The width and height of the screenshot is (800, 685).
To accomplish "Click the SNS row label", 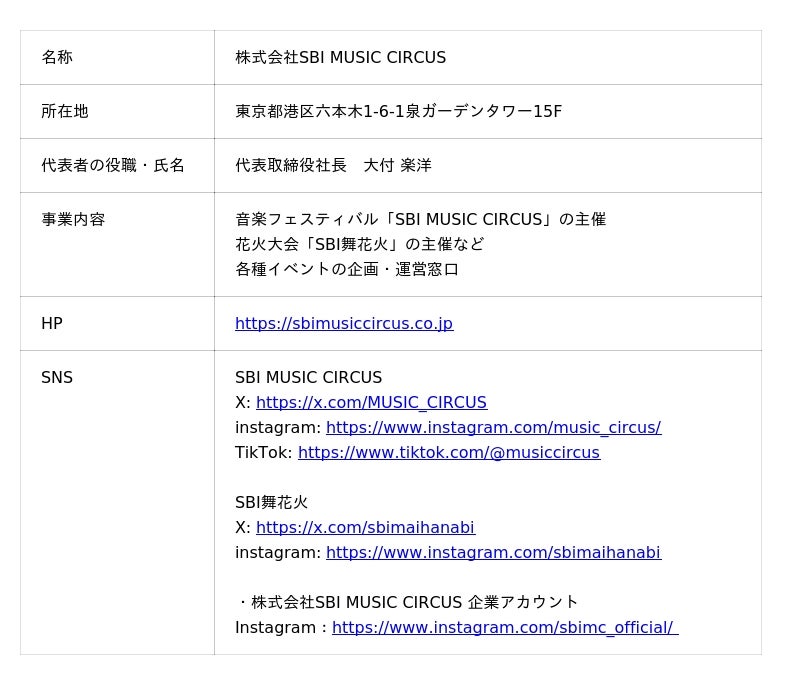I will point(57,378).
